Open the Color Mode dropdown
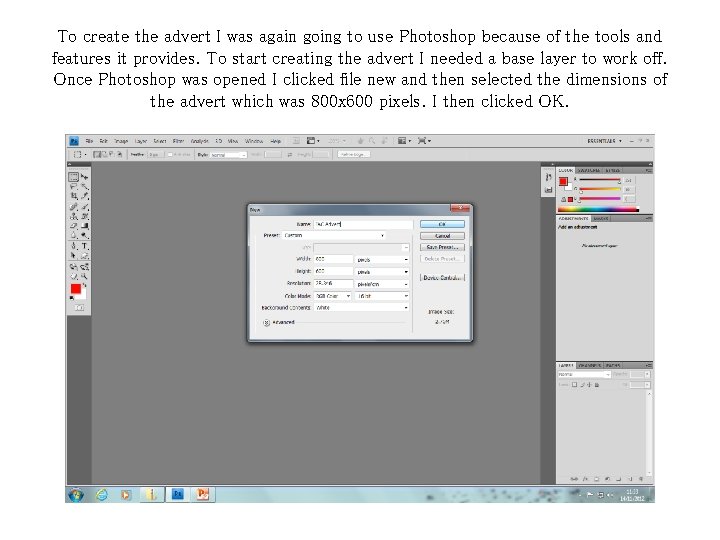Image resolution: width=720 pixels, height=540 pixels. pyautogui.click(x=333, y=296)
